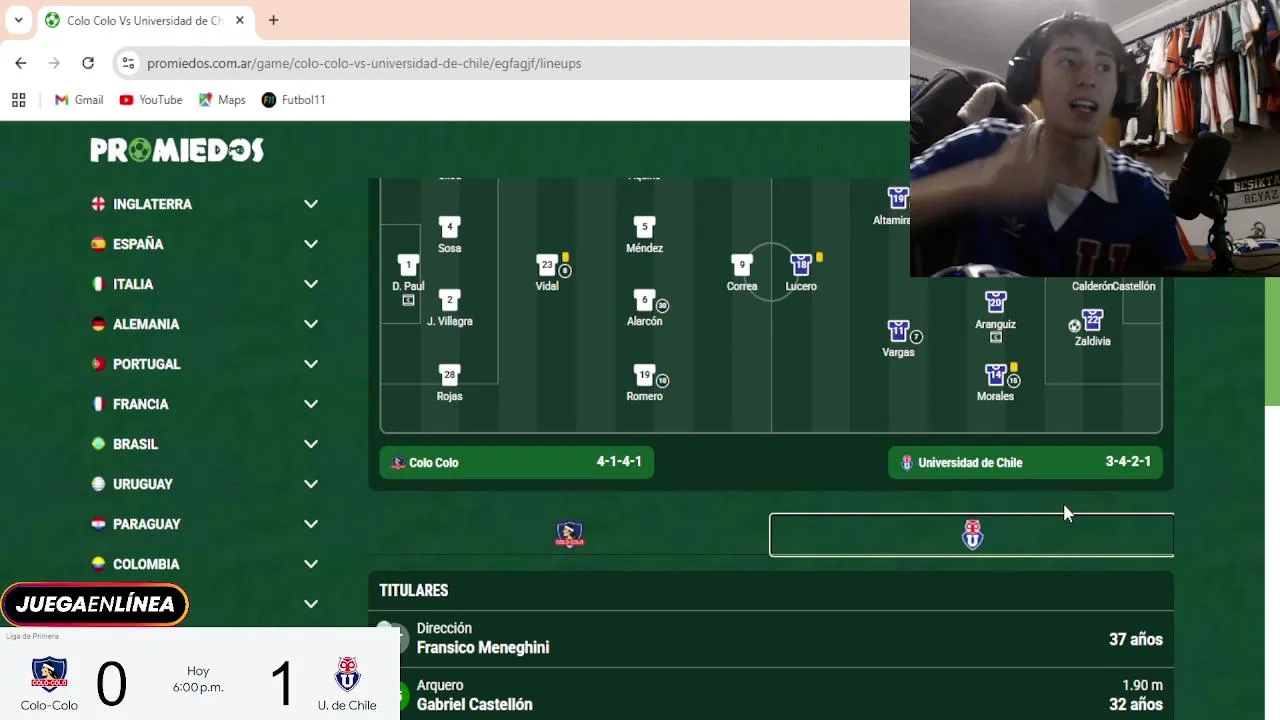Select the Portugal flag icon
The height and width of the screenshot is (720, 1280).
98,364
